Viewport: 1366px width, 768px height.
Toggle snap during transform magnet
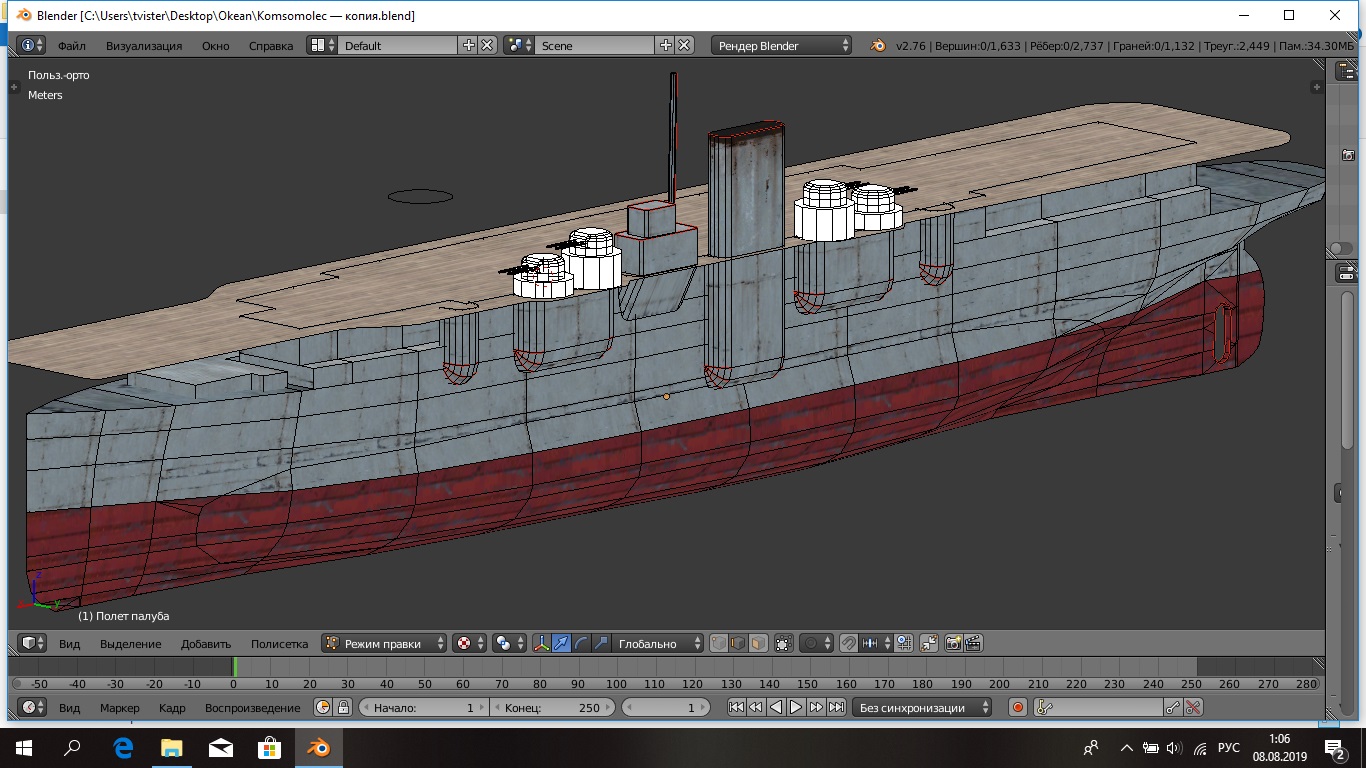coord(848,644)
